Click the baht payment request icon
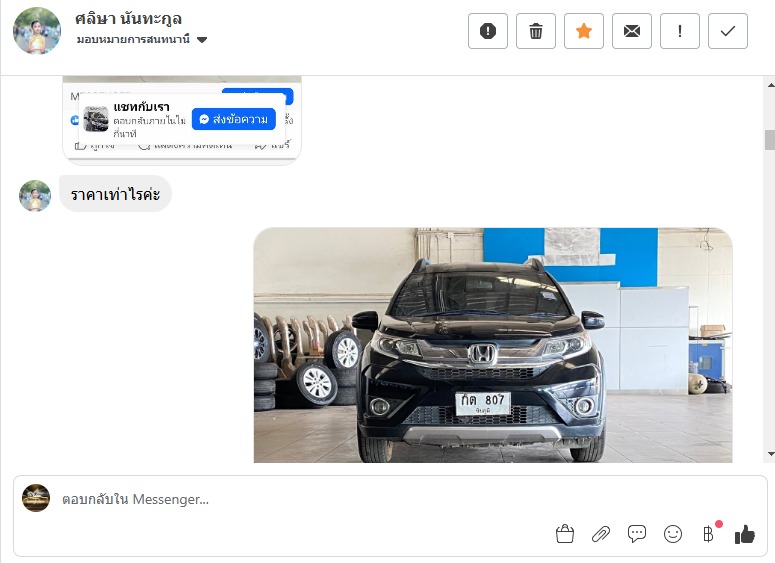This screenshot has width=775, height=563. (x=709, y=534)
